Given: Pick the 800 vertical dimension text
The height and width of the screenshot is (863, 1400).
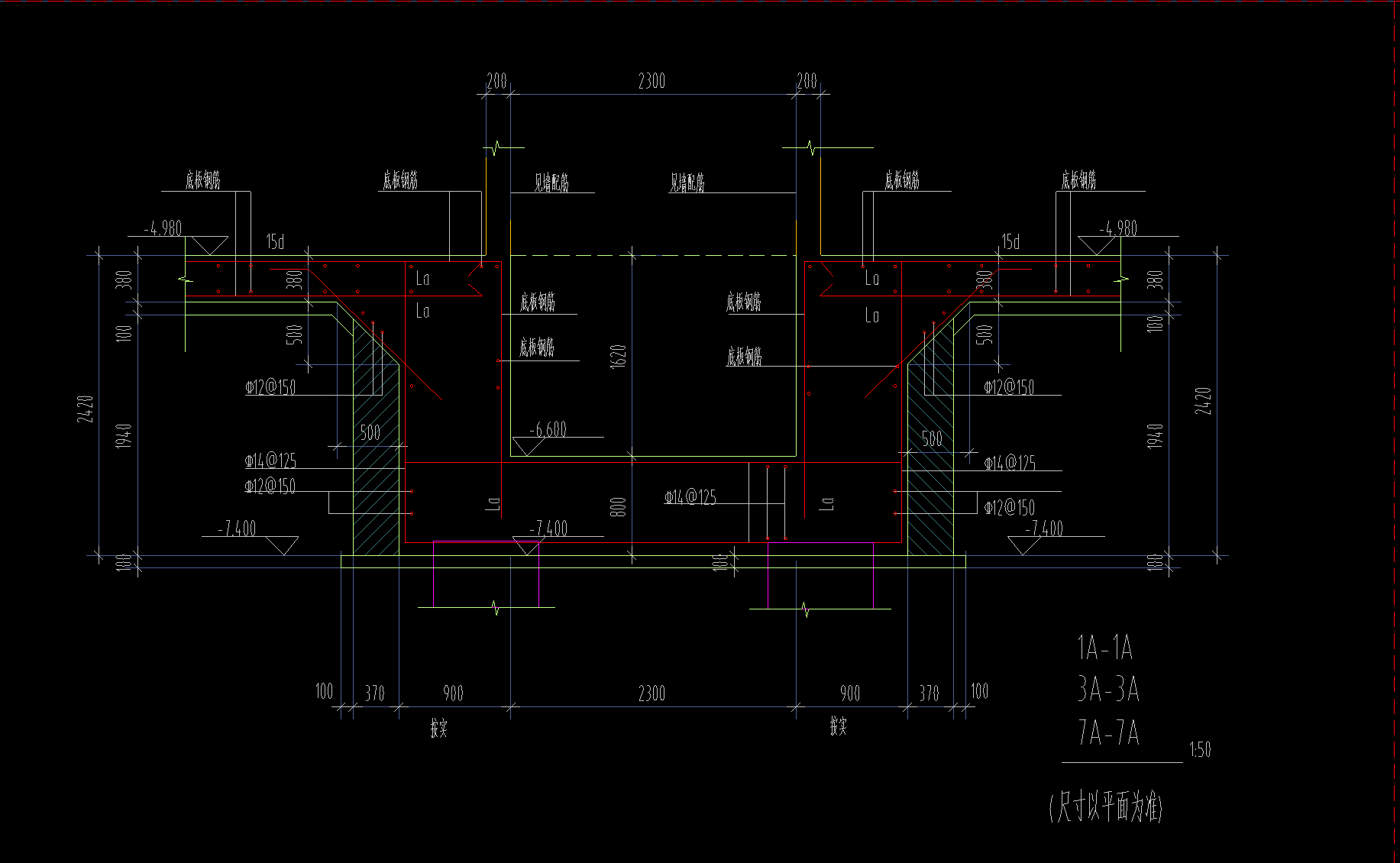Looking at the screenshot, I should click(x=619, y=507).
